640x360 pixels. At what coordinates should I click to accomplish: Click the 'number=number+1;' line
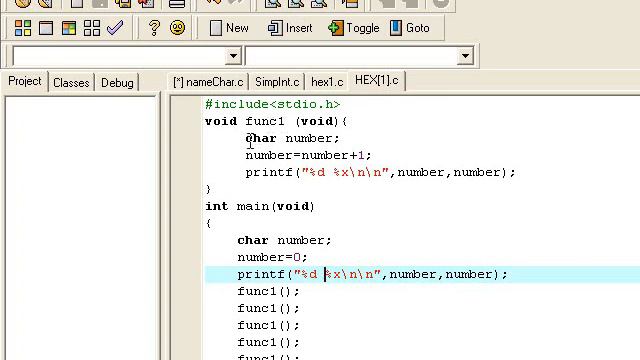(x=308, y=156)
